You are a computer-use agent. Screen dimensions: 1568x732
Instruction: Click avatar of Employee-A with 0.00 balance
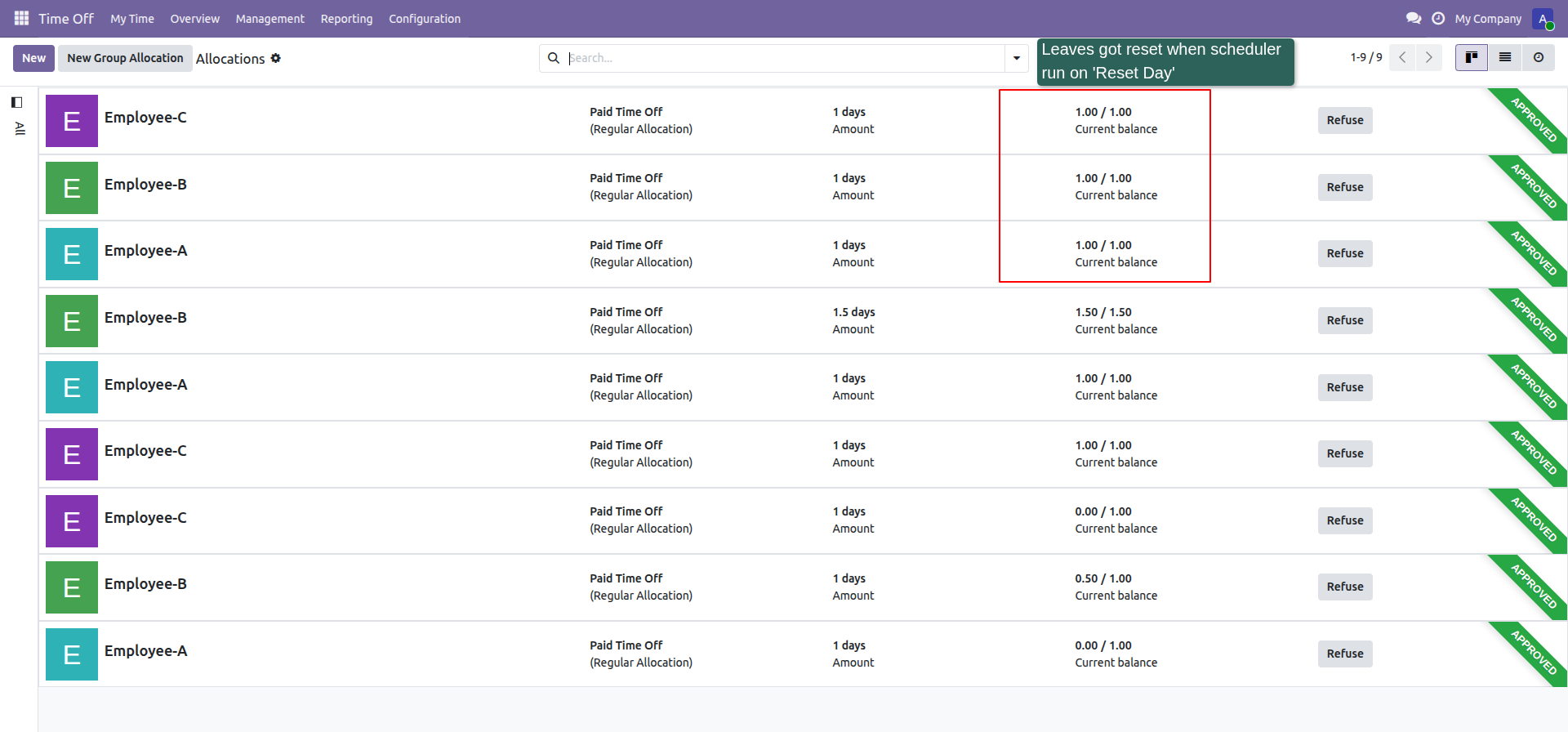coord(72,654)
